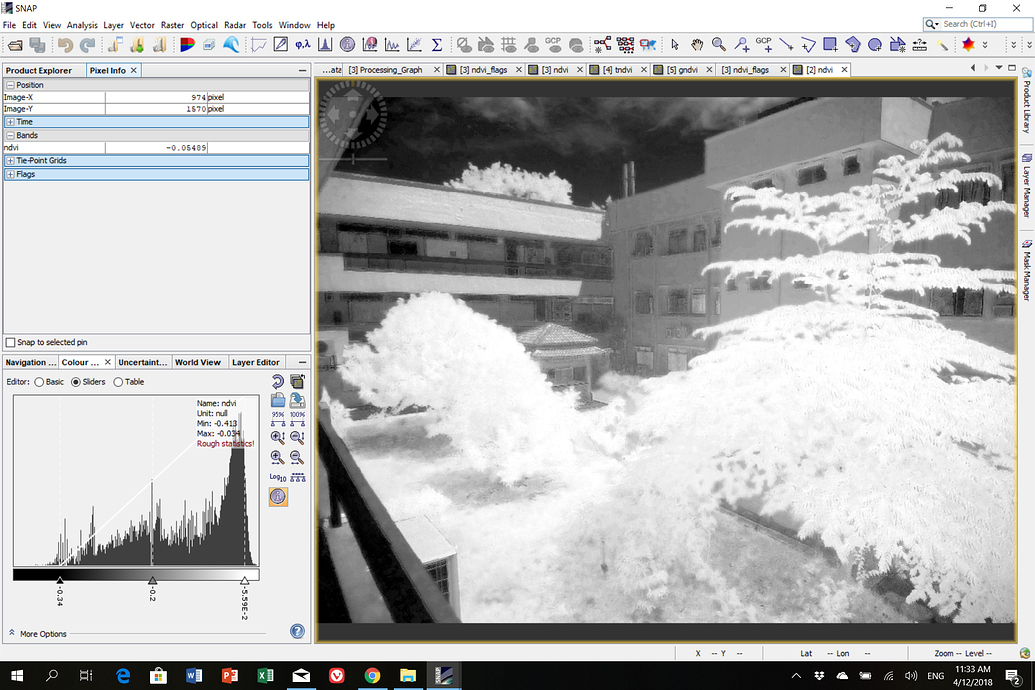Toggle Log10 histogram display
Image resolution: width=1035 pixels, height=690 pixels.
(x=278, y=477)
